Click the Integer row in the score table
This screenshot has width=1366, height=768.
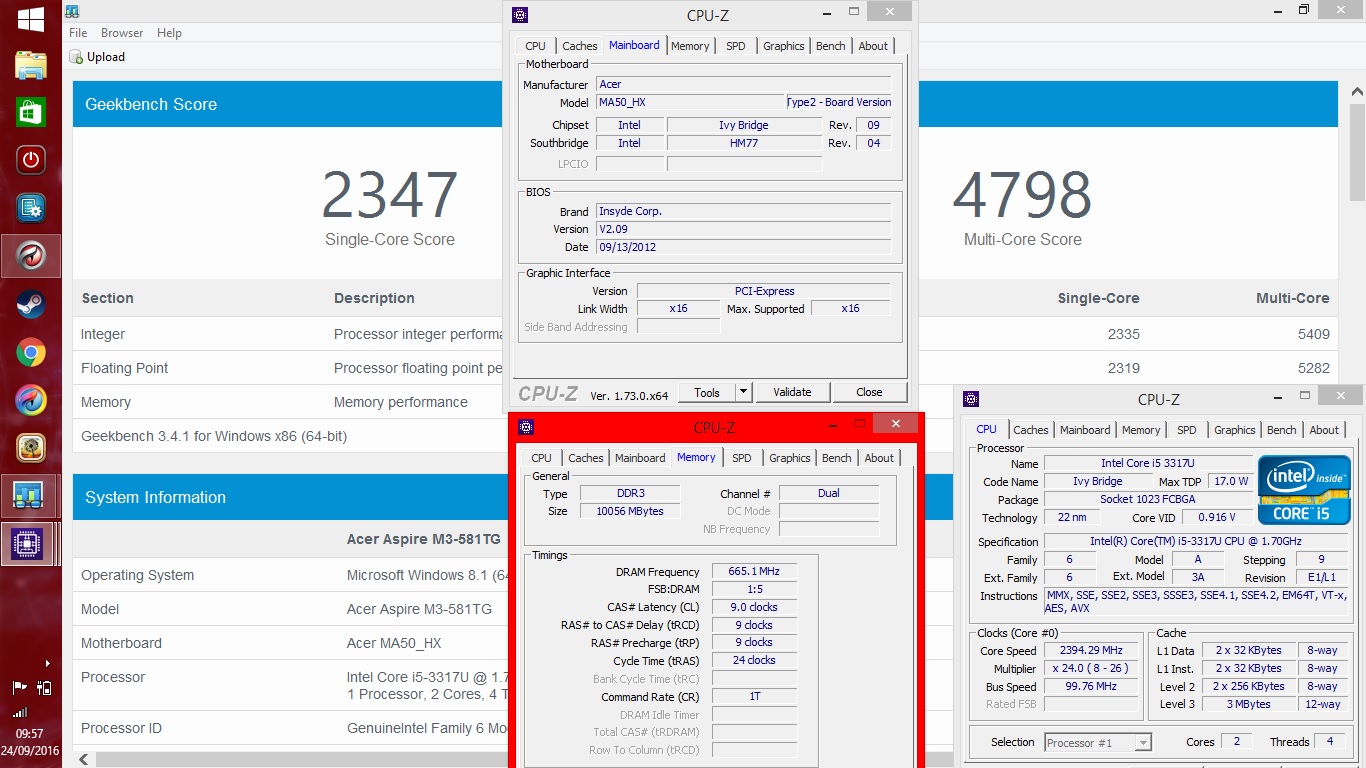(x=705, y=334)
